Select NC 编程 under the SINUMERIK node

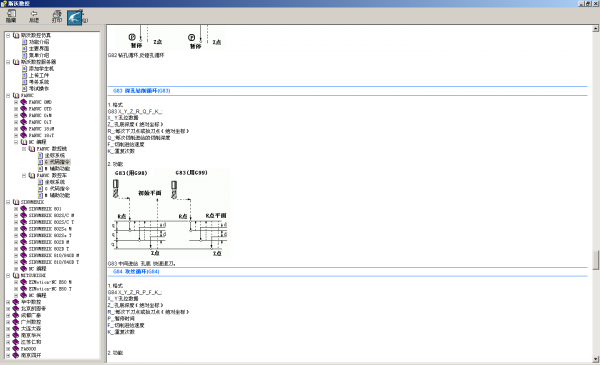click(38, 269)
